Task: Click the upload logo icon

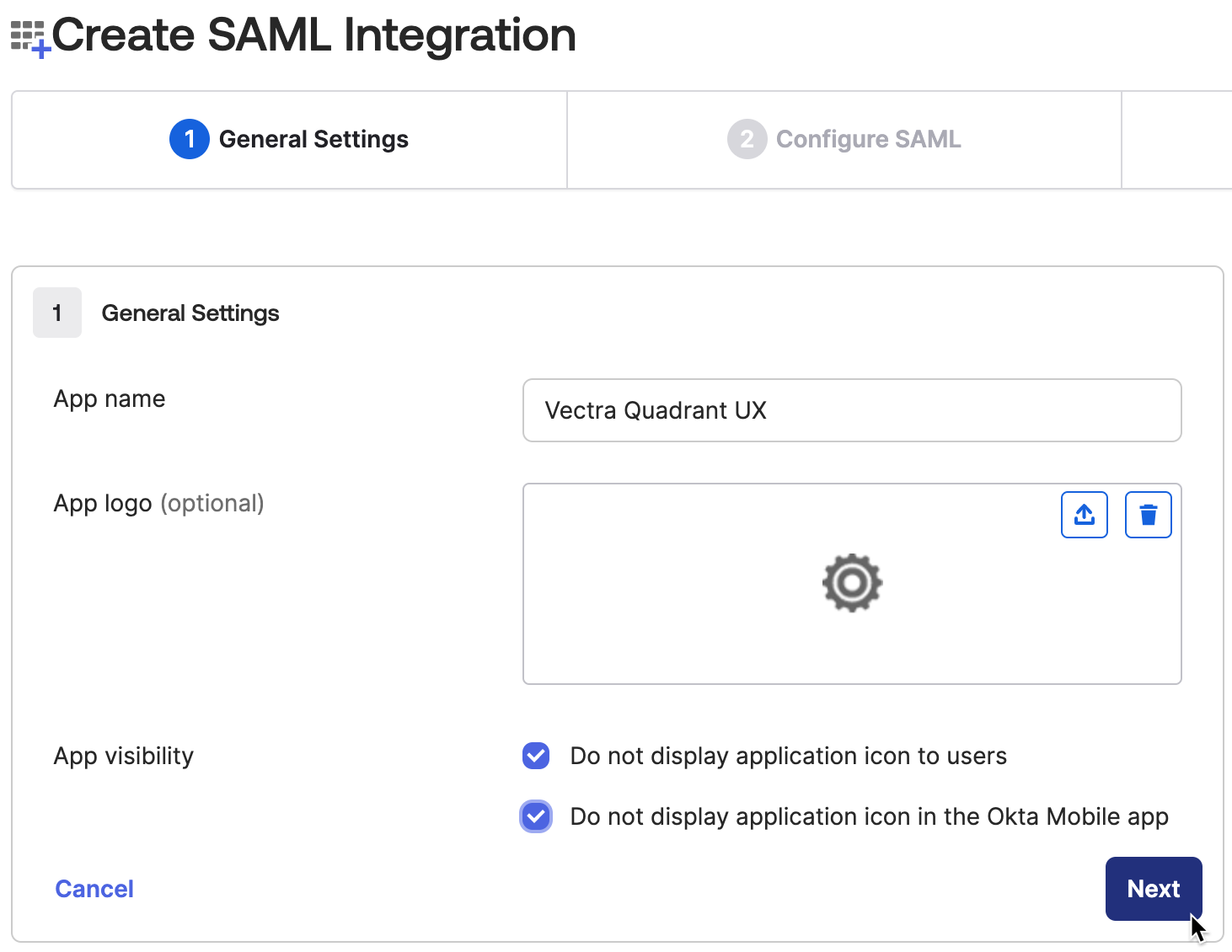Action: tap(1084, 515)
